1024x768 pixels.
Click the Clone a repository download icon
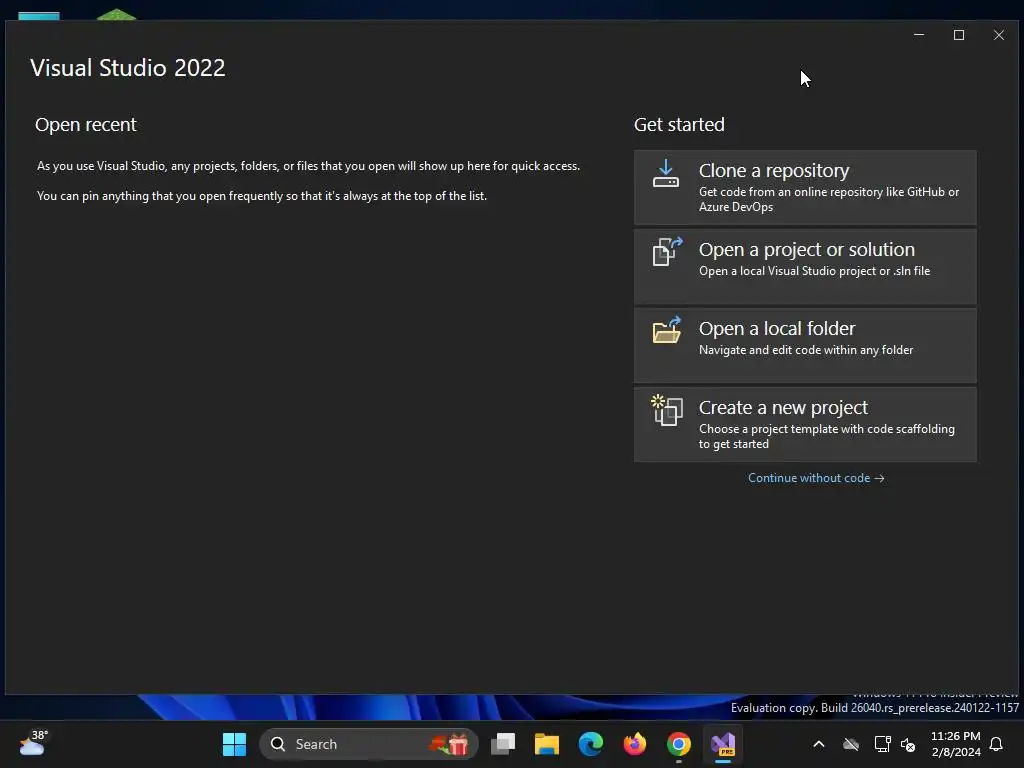tap(665, 174)
